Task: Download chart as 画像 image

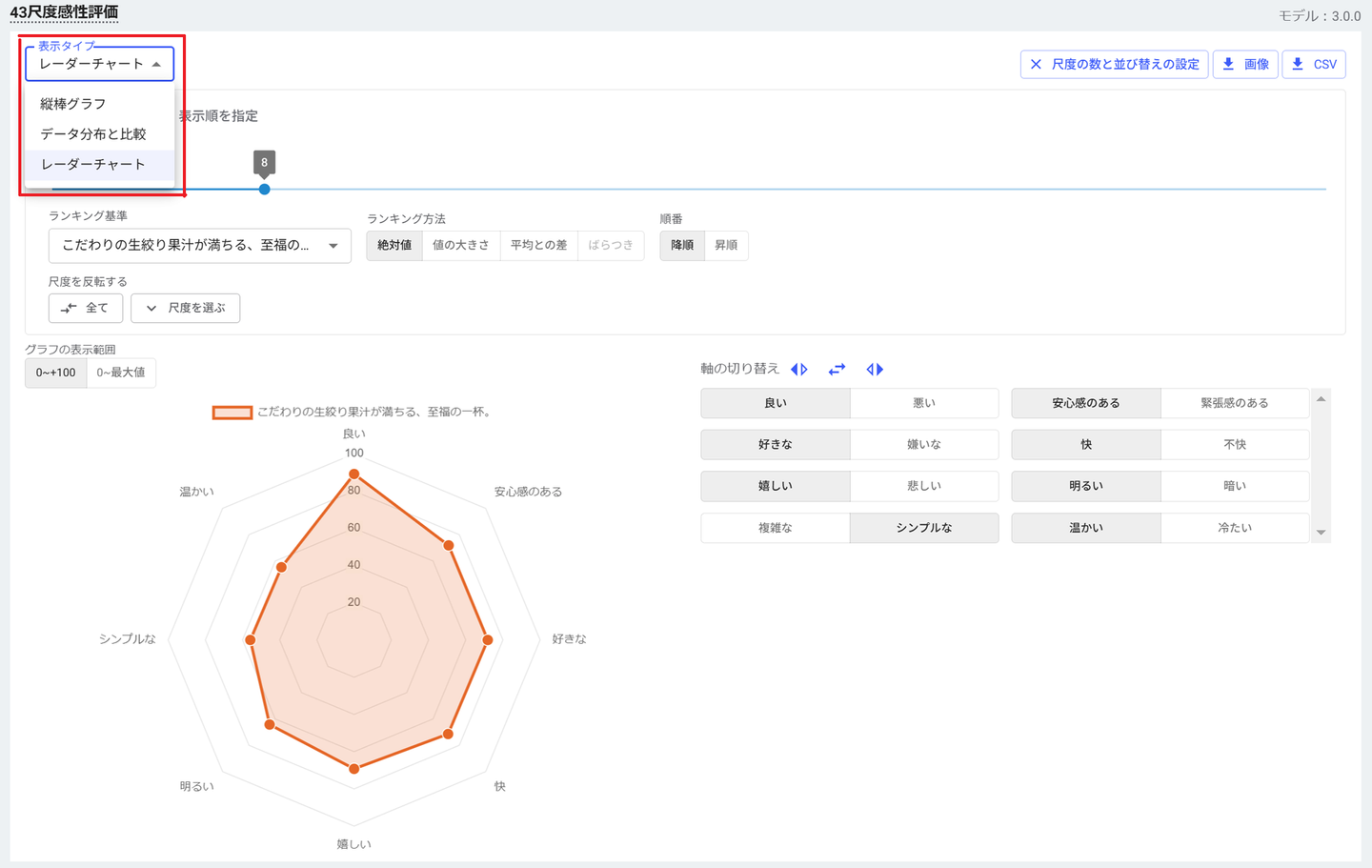Action: pos(1245,64)
